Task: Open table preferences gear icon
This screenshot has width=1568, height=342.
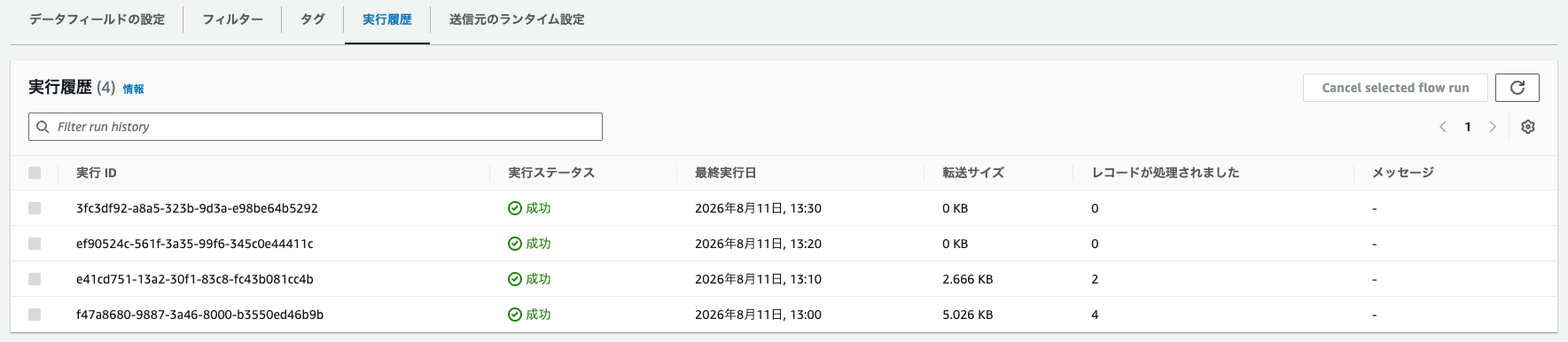Action: coord(1528,127)
